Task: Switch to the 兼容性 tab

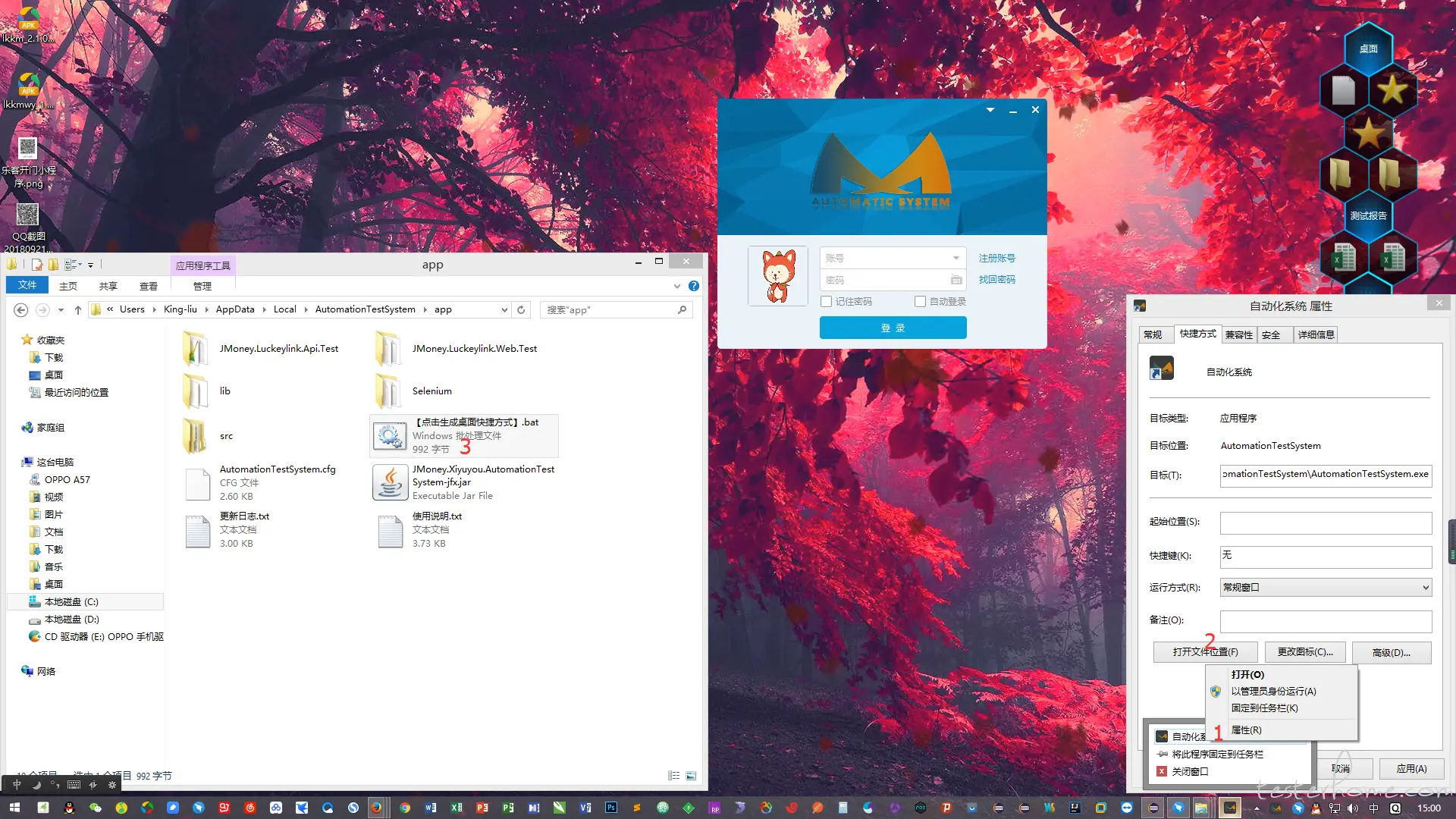Action: (x=1238, y=334)
